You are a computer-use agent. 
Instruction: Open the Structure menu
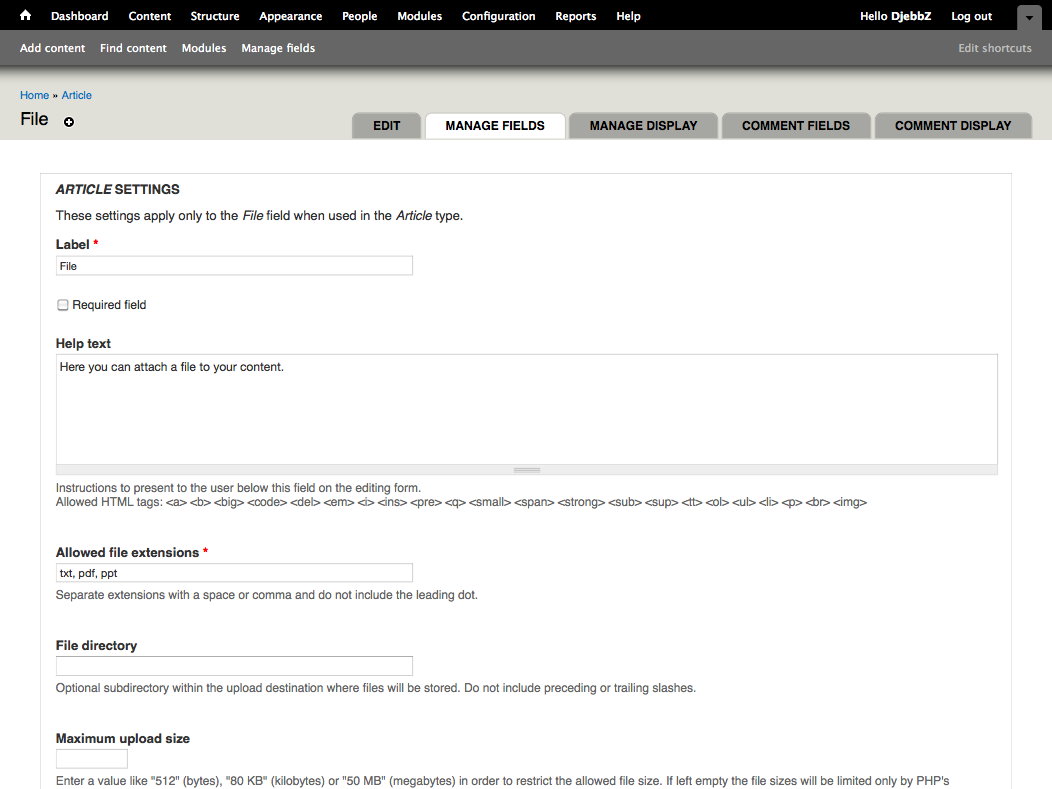point(215,16)
